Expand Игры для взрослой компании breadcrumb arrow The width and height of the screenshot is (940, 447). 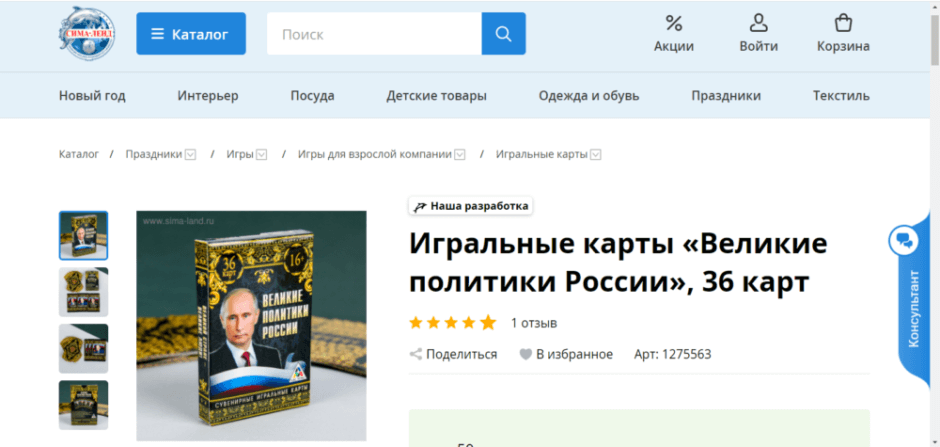460,155
